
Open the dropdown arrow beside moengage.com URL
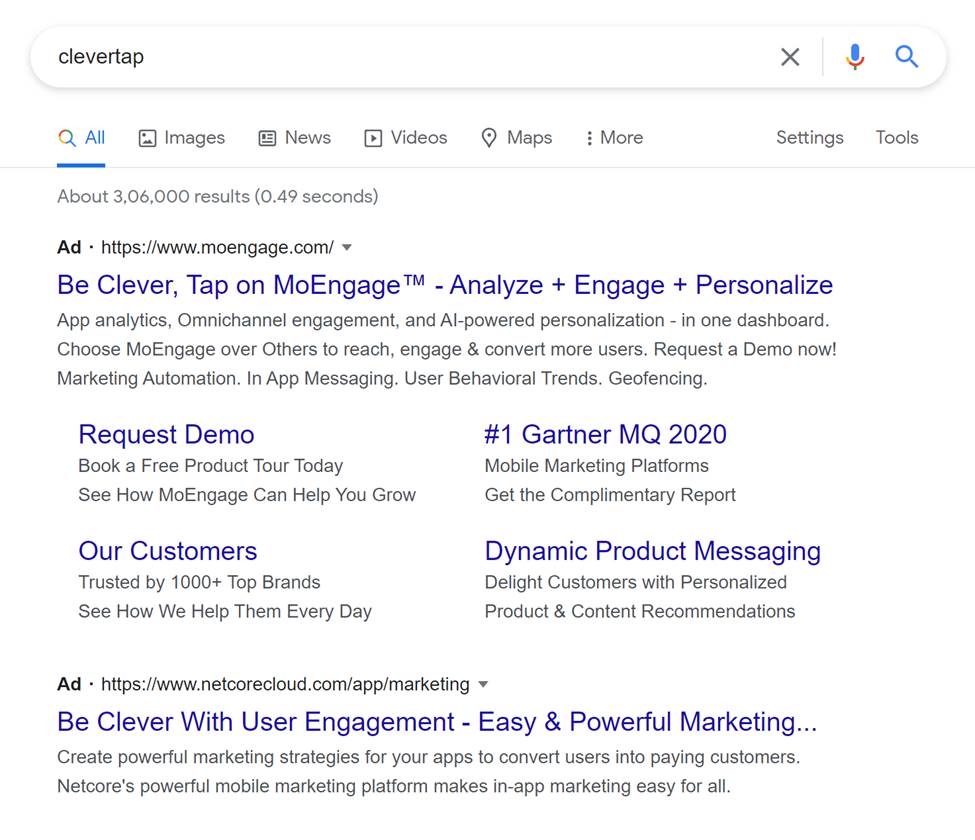(x=347, y=247)
